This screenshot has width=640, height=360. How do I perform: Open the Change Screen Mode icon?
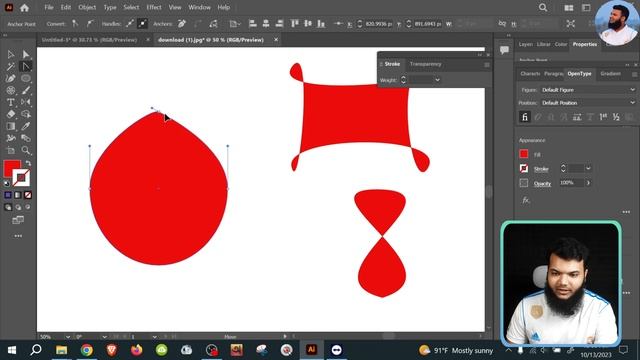click(18, 220)
